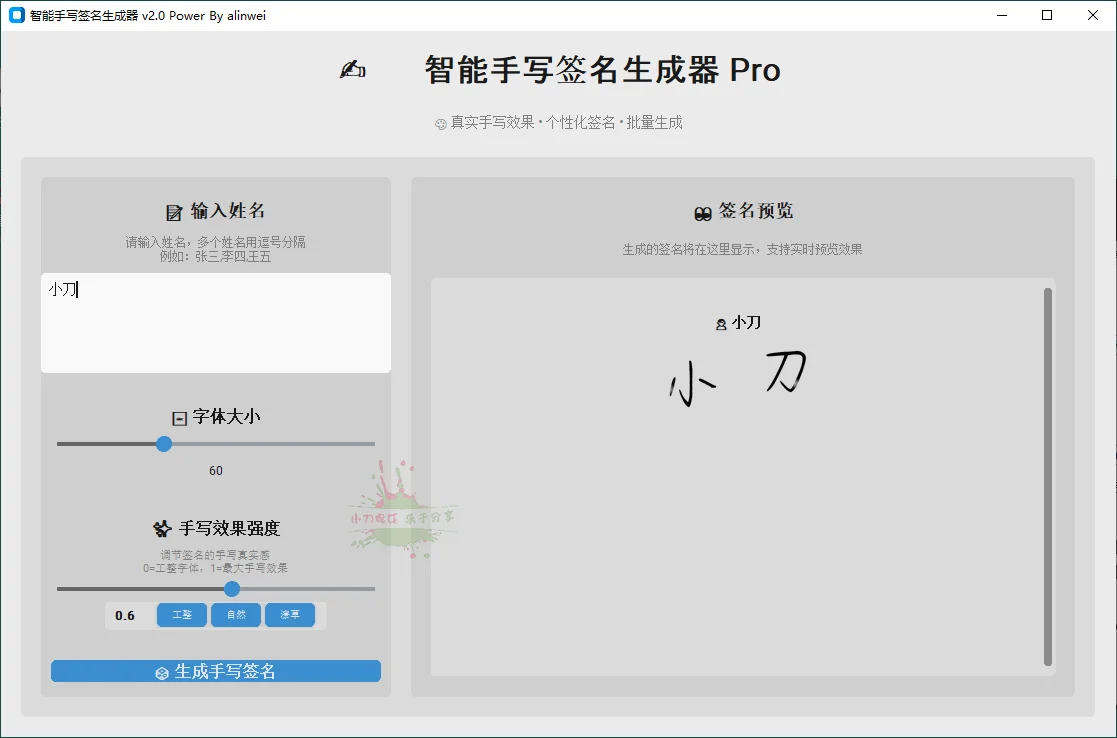The height and width of the screenshot is (738, 1117).
Task: Select the 工整 preset button
Action: click(181, 615)
